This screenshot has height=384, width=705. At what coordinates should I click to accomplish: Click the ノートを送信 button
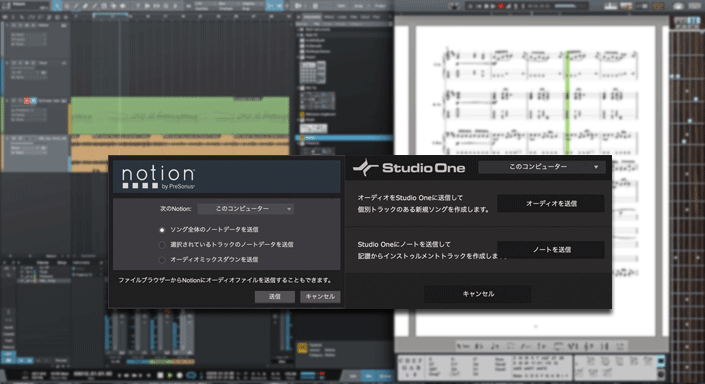[x=551, y=250]
